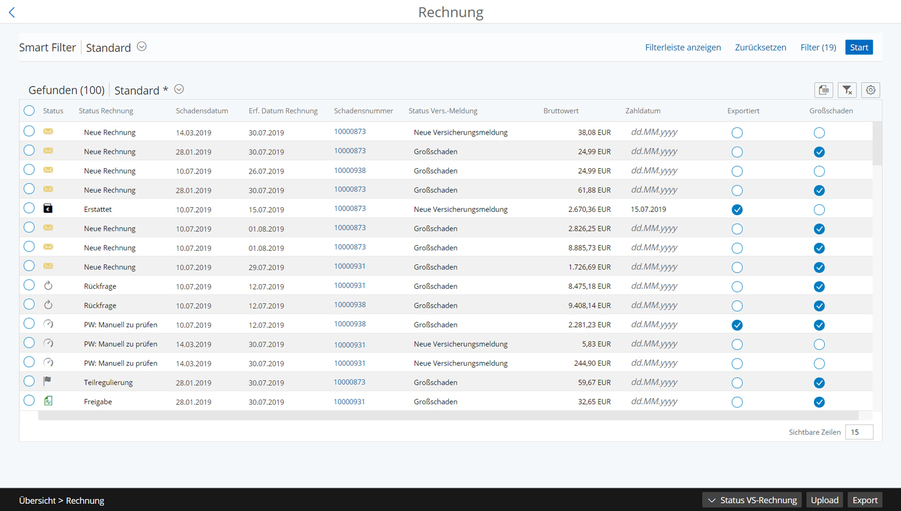Open the Gefunden Standard view dropdown
The height and width of the screenshot is (511, 901).
[179, 90]
